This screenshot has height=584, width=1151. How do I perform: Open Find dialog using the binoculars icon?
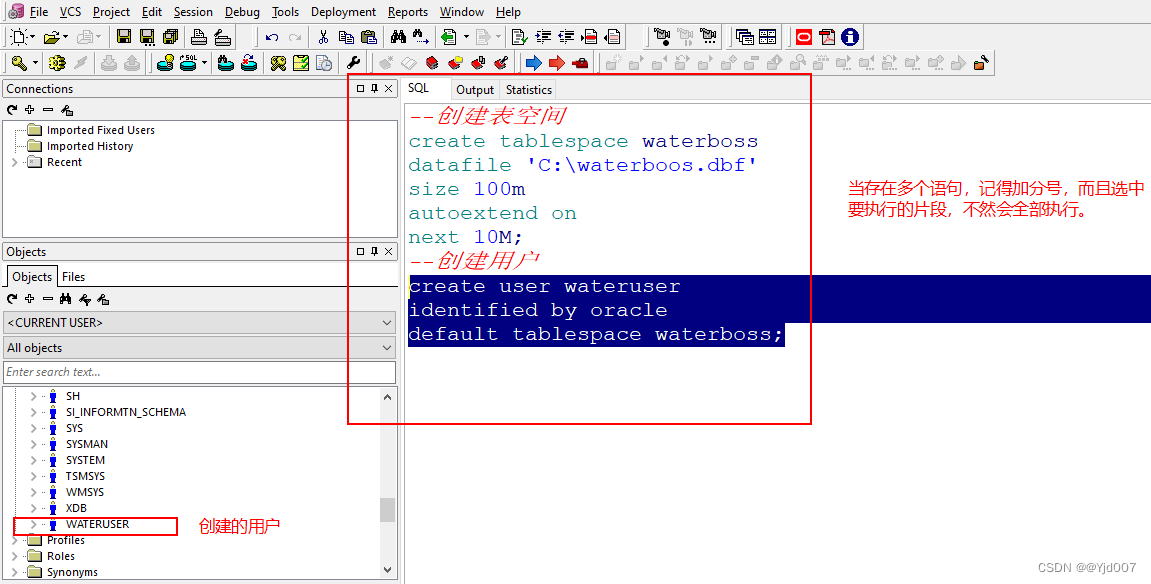[398, 36]
